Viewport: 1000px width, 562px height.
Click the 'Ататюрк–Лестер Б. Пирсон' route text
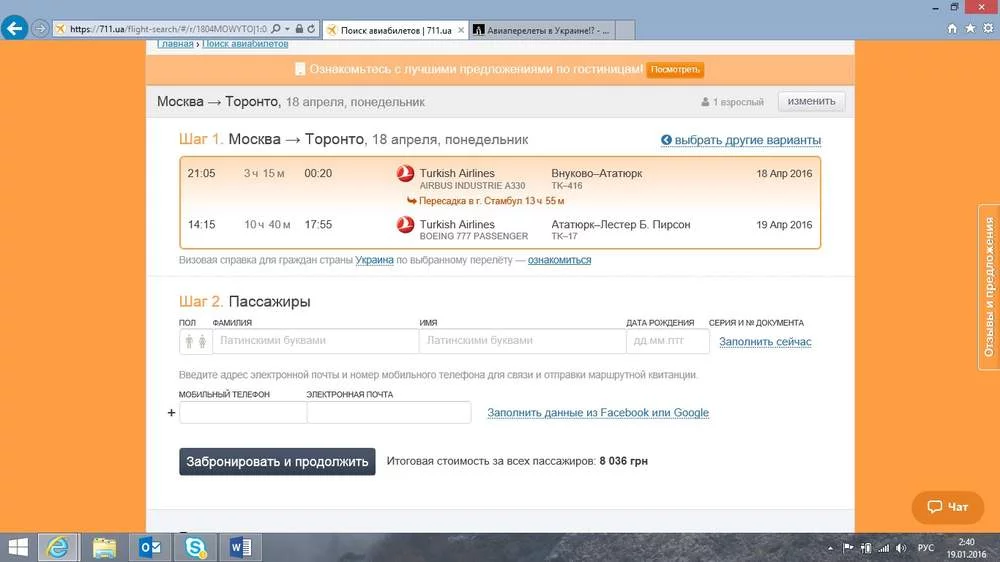click(621, 225)
